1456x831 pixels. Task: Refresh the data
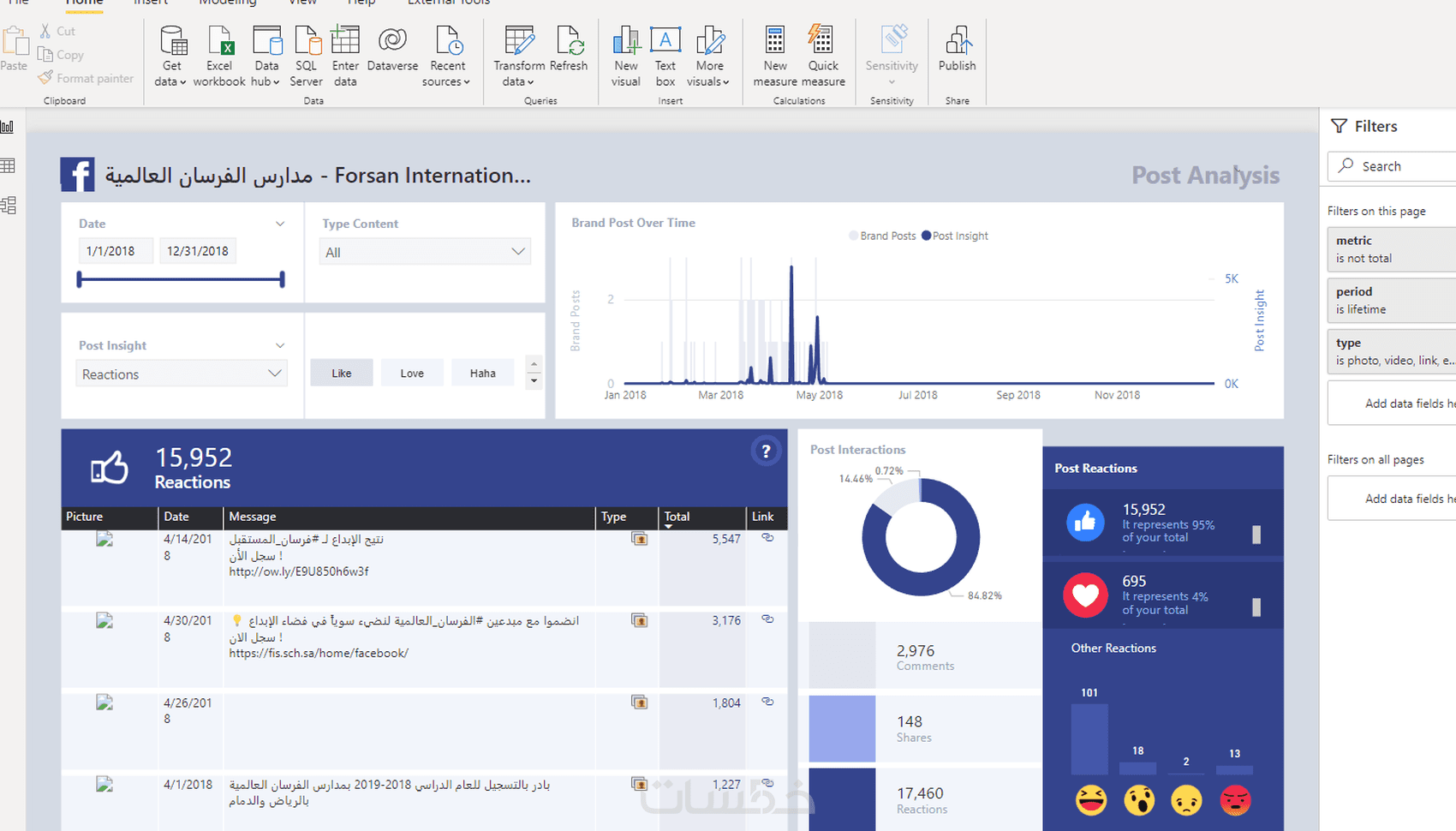point(569,48)
